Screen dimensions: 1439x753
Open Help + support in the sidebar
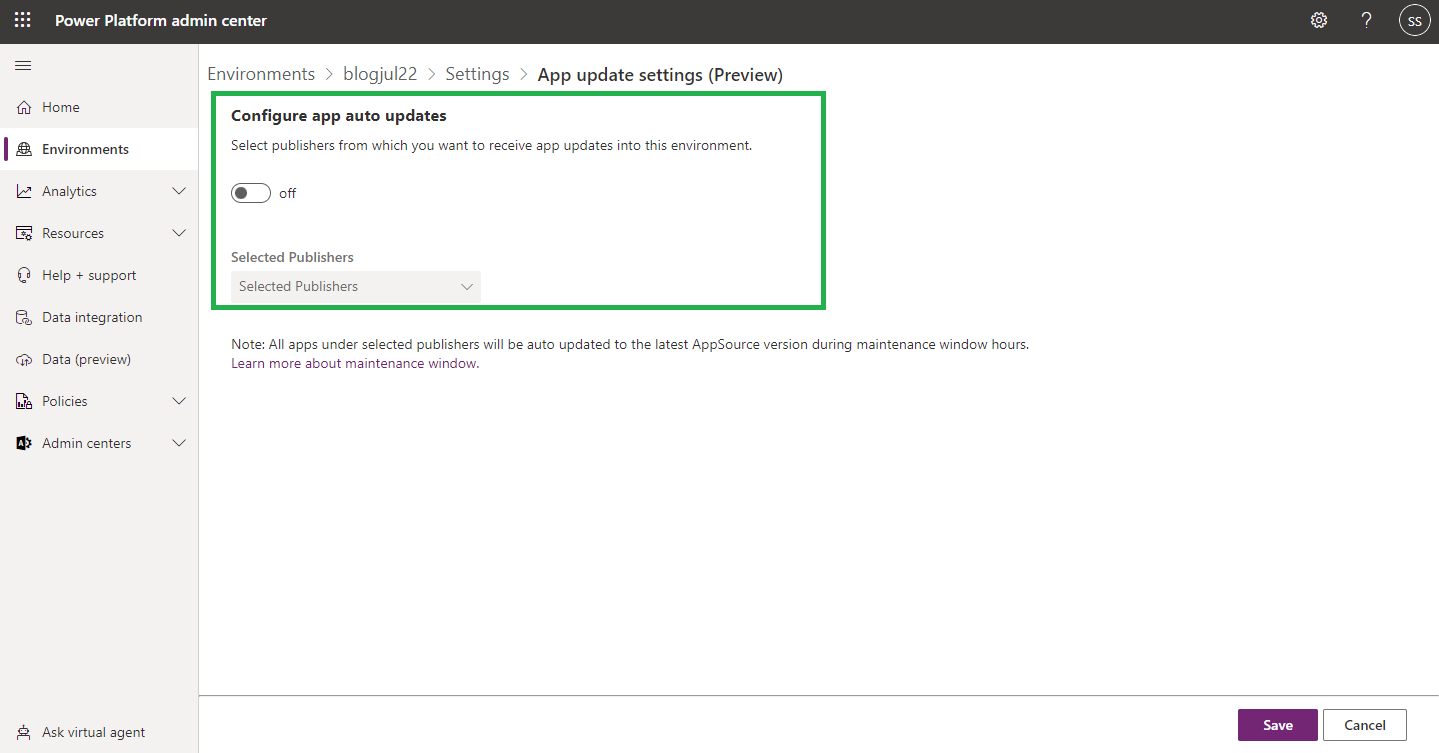pos(99,275)
